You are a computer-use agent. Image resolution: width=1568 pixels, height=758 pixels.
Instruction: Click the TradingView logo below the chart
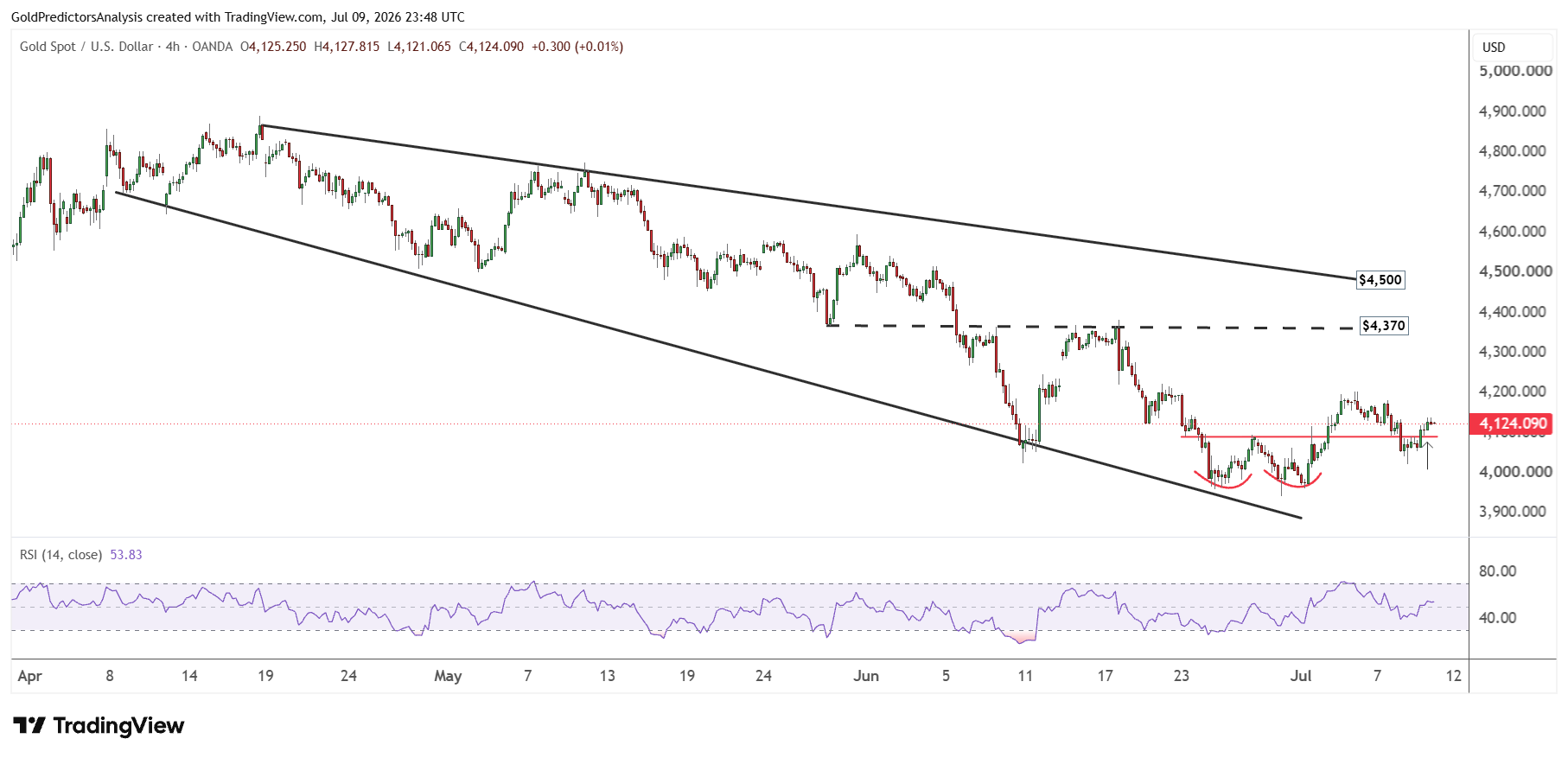99,725
